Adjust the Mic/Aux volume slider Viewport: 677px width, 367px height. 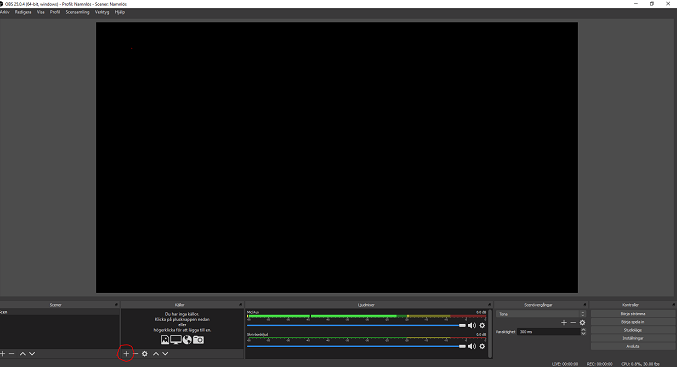(x=356, y=326)
